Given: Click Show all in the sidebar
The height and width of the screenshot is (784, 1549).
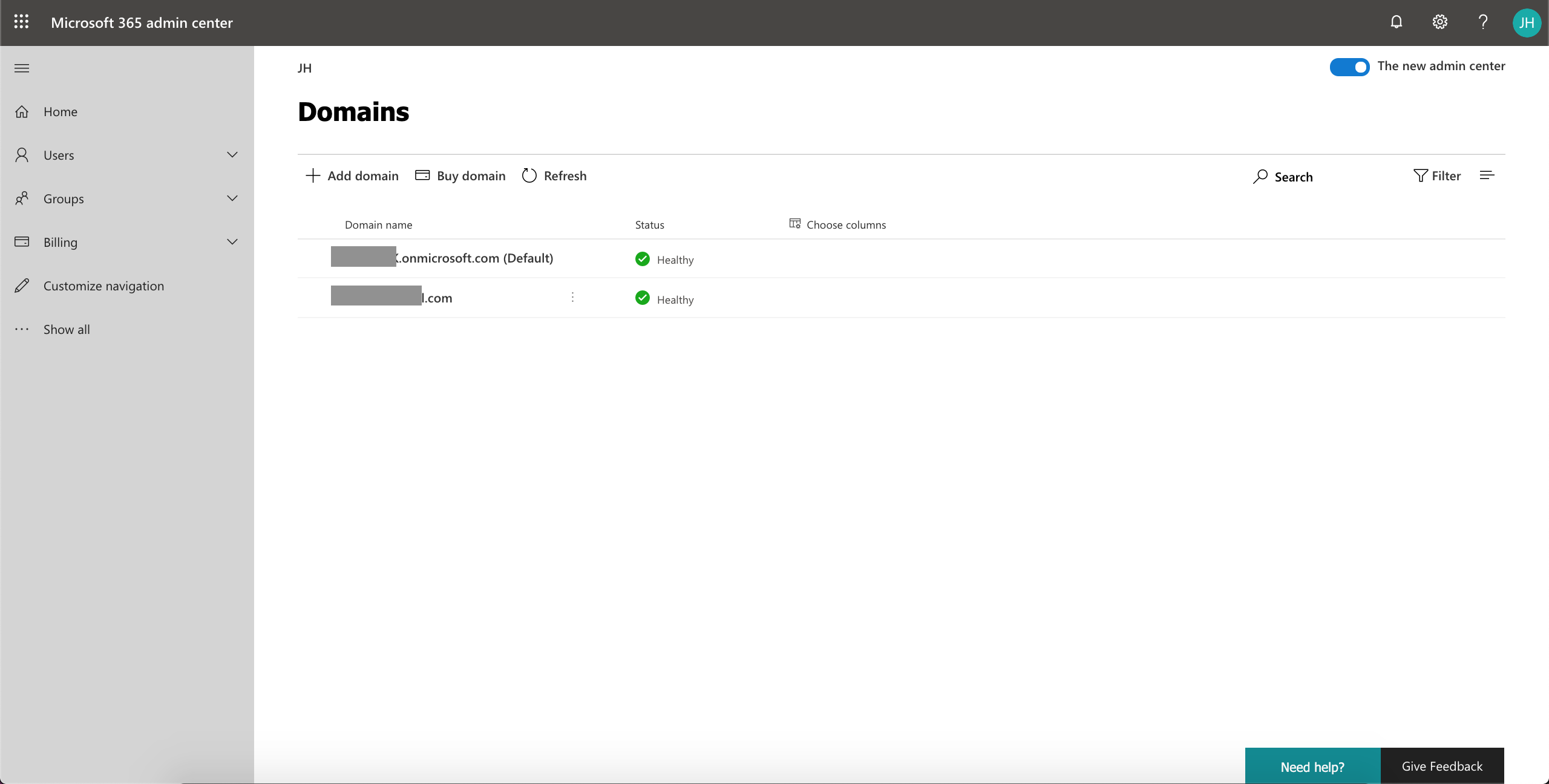Looking at the screenshot, I should point(66,329).
